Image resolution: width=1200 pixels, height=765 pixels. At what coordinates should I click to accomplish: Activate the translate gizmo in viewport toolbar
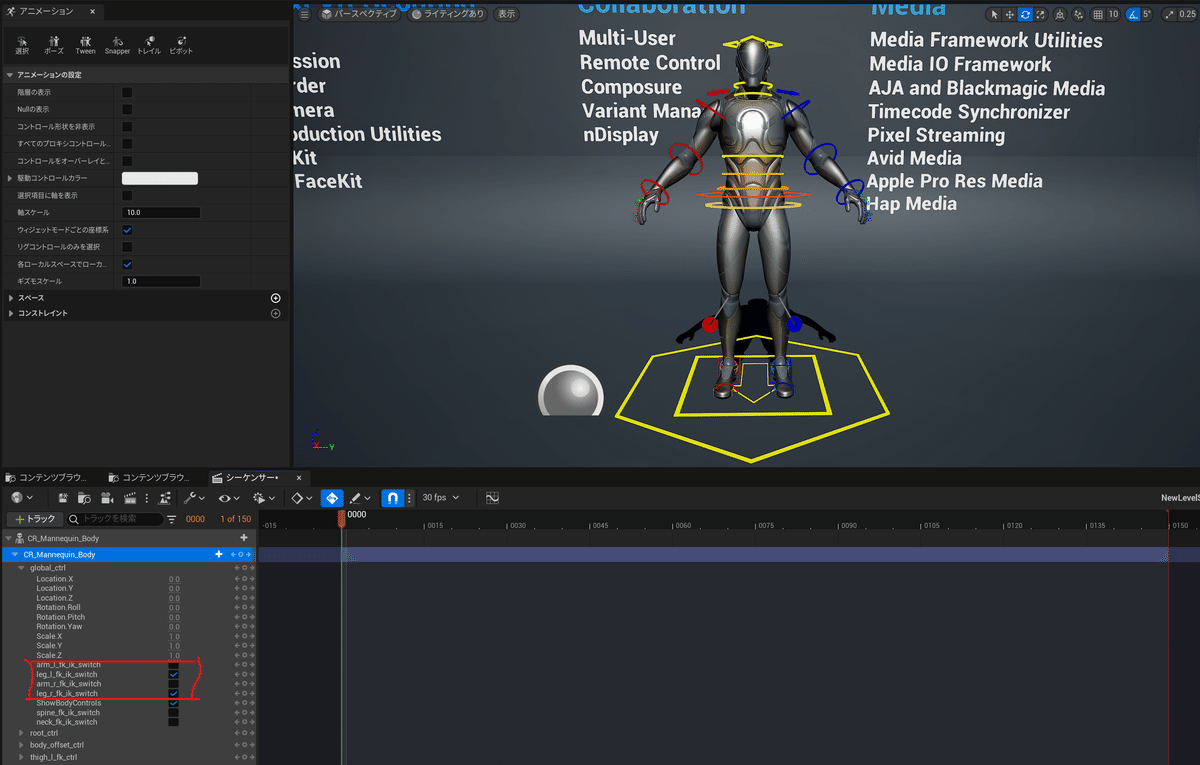(1010, 14)
